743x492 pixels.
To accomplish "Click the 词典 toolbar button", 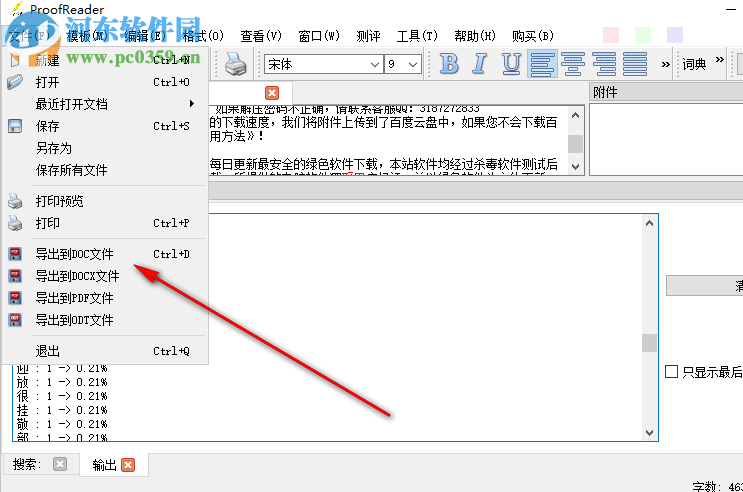I will pyautogui.click(x=694, y=64).
